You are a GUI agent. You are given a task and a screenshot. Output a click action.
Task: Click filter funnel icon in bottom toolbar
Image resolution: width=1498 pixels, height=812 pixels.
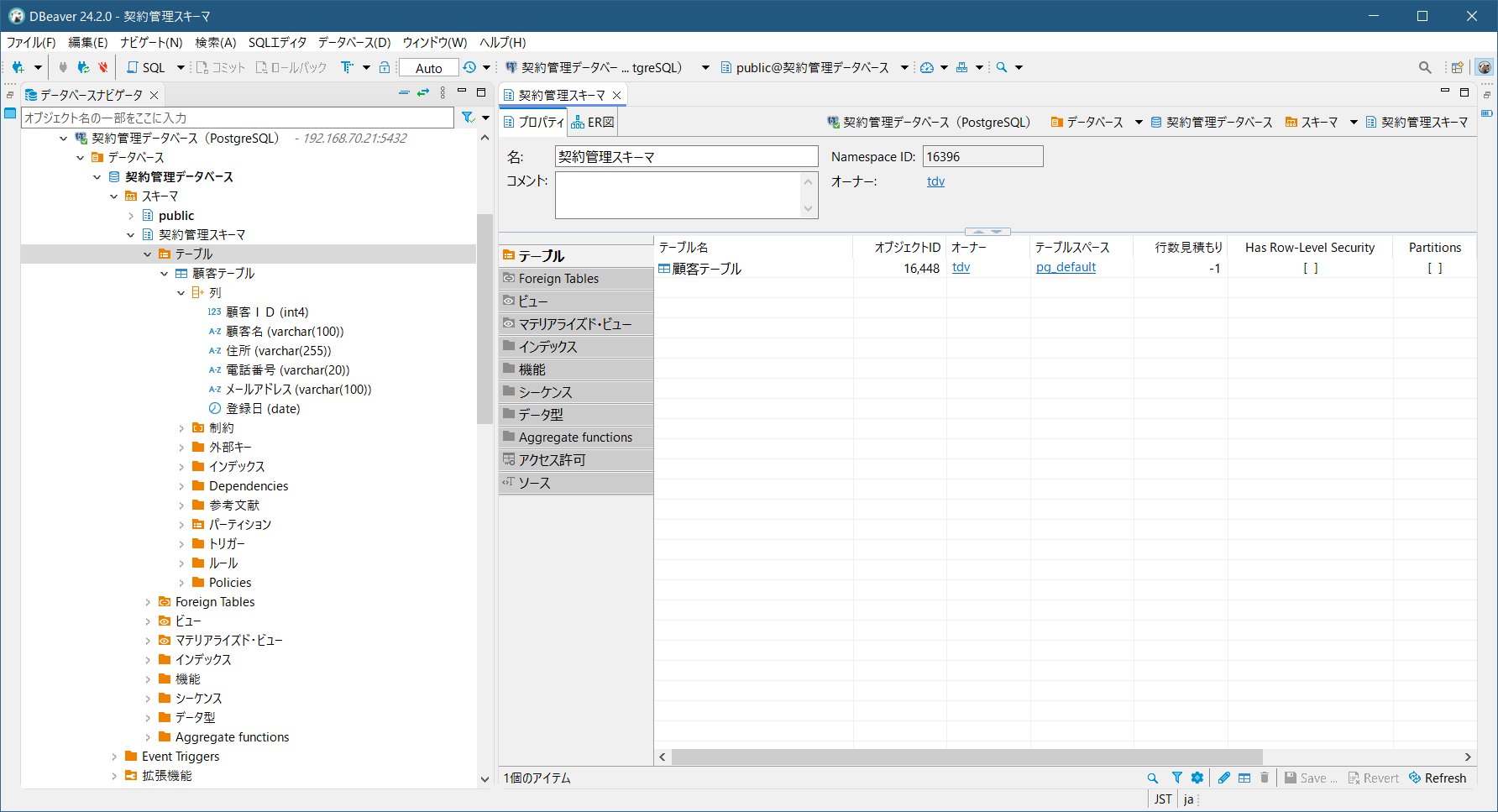pyautogui.click(x=1177, y=778)
